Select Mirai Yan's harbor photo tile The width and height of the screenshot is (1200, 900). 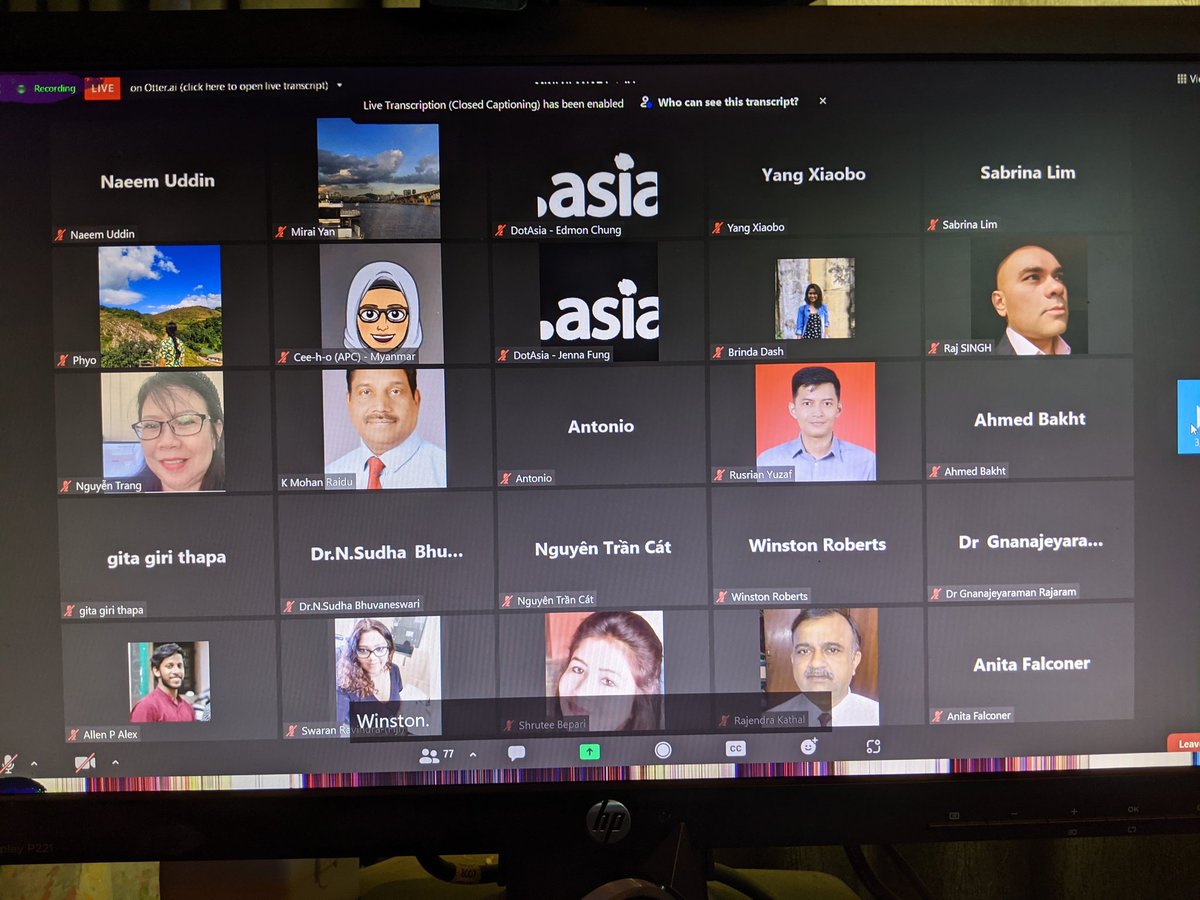pos(378,178)
